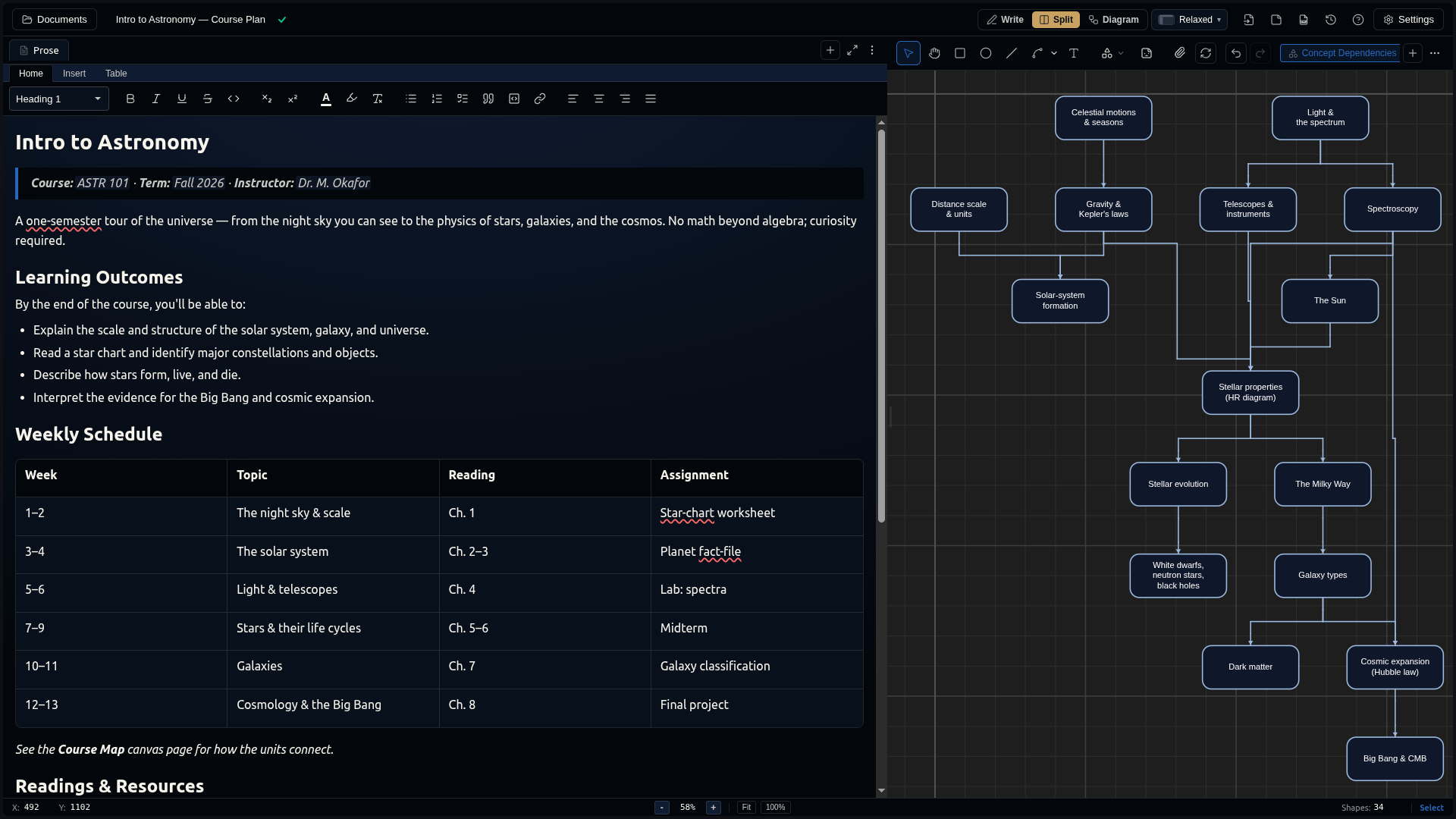Expand prose pane to fullscreen
Viewport: 1456px width, 819px height.
pos(852,50)
